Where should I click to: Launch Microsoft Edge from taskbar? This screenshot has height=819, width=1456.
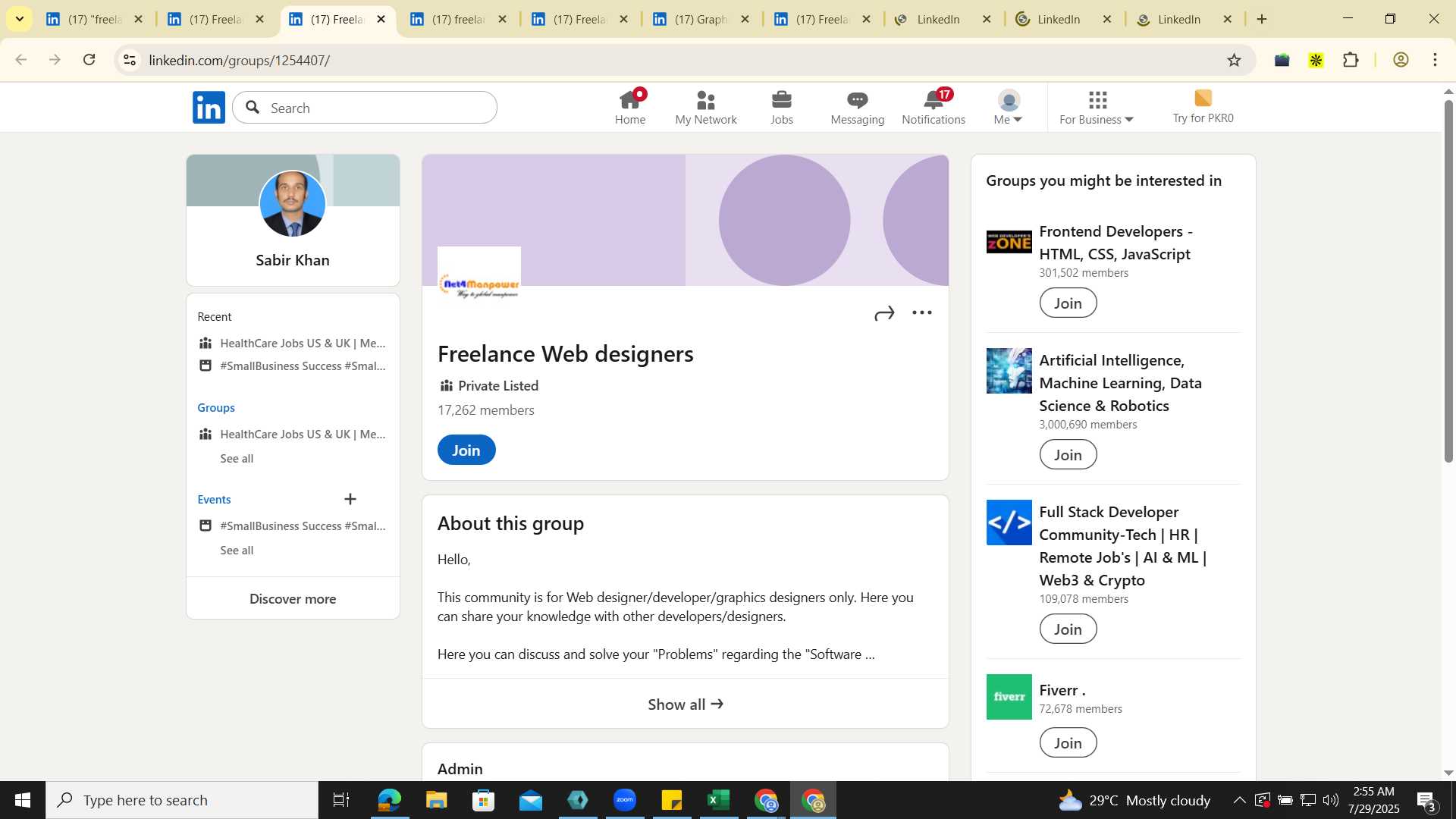[389, 800]
